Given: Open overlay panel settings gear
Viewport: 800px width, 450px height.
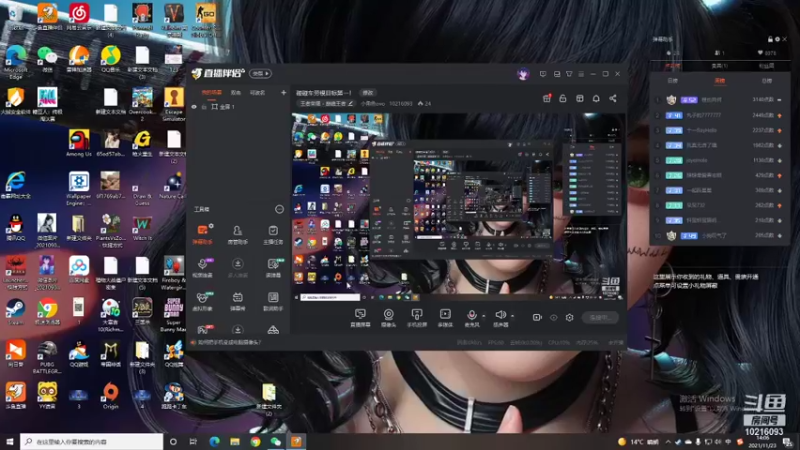Looking at the screenshot, I should tap(777, 39).
